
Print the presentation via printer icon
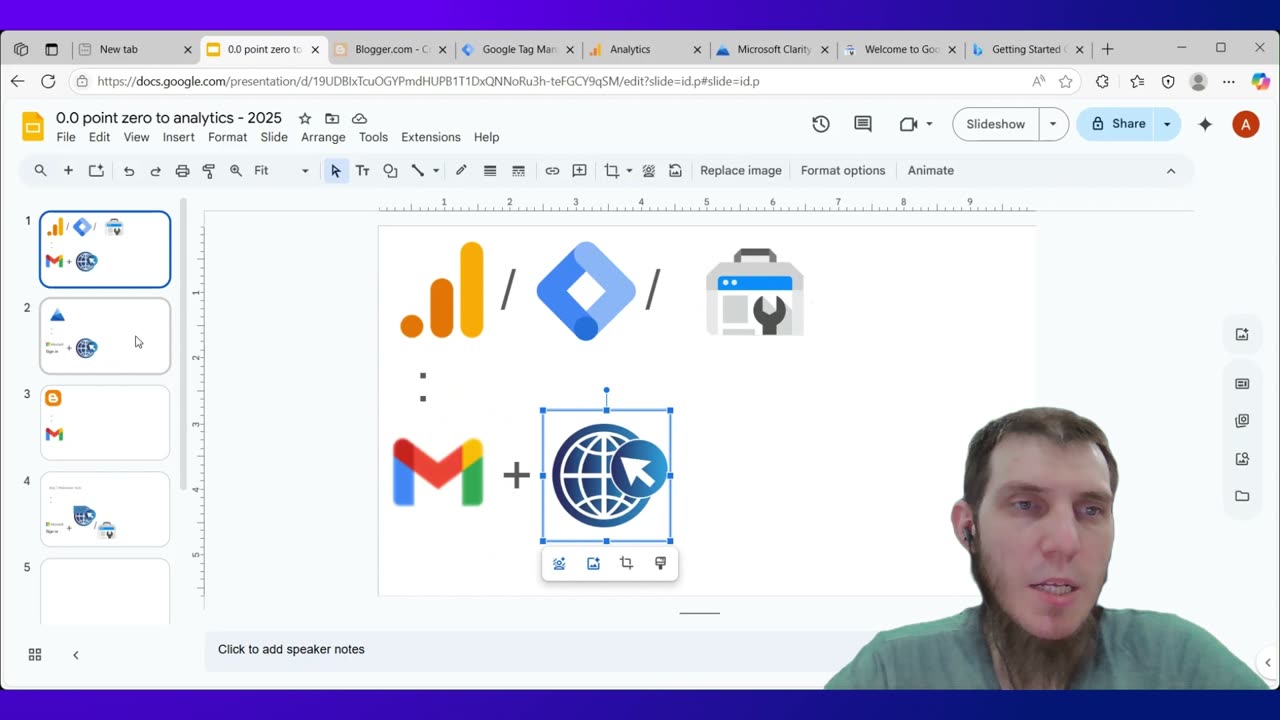182,171
